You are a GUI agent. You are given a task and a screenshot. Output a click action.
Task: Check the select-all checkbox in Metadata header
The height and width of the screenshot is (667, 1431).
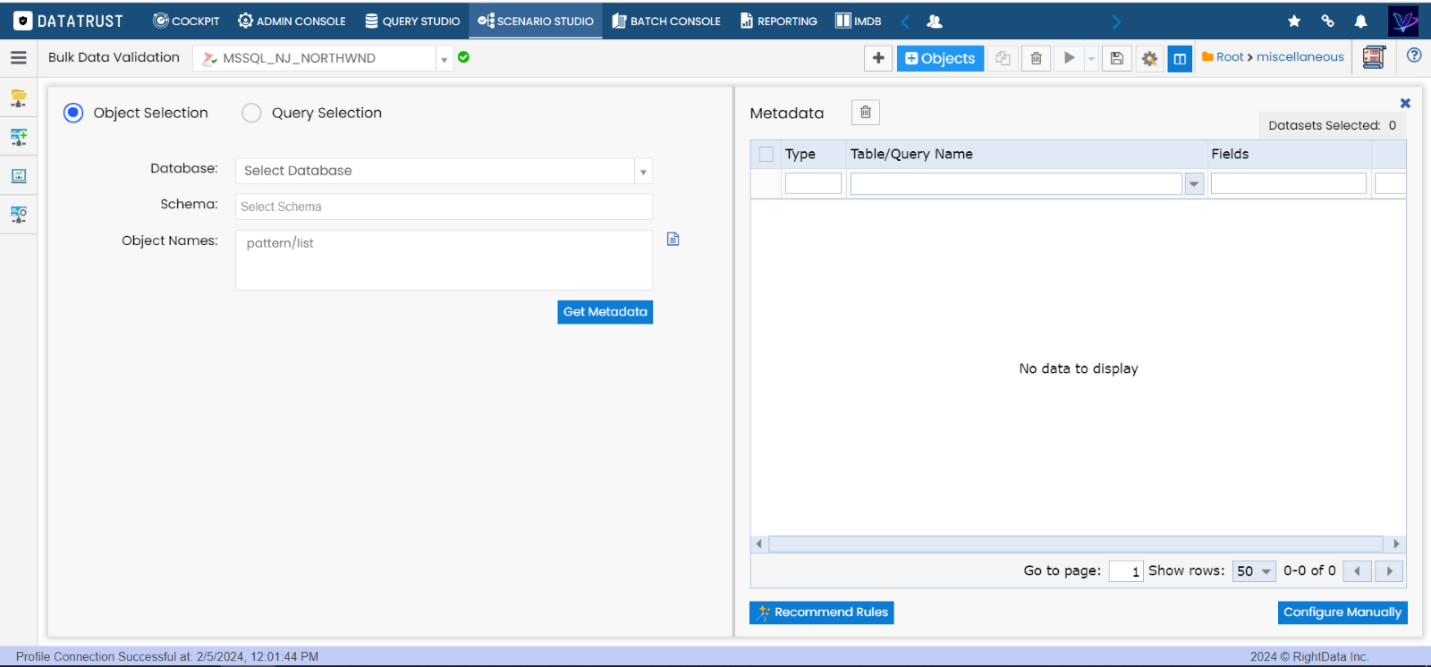coord(766,154)
